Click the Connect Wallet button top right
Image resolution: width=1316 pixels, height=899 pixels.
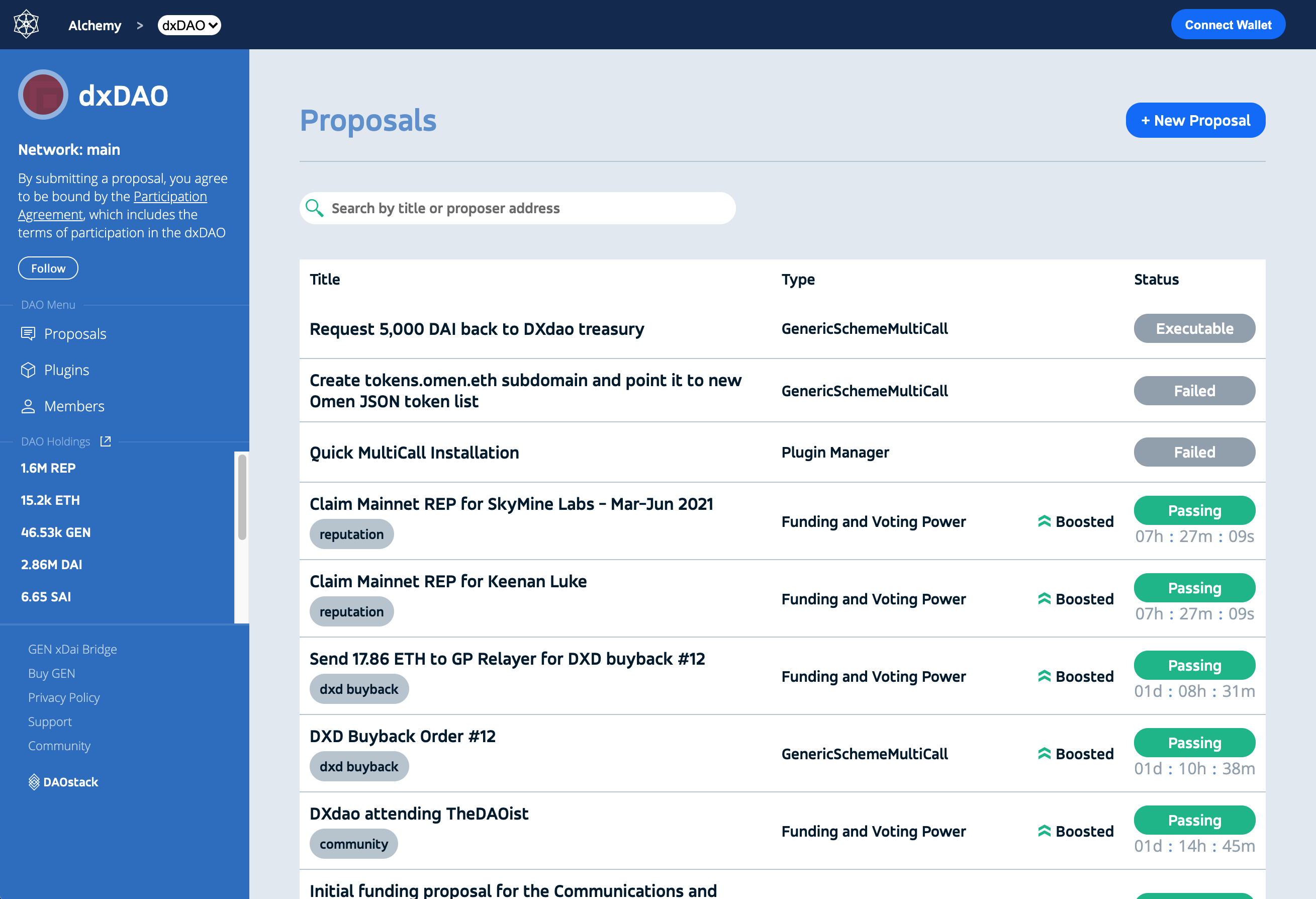click(x=1228, y=24)
